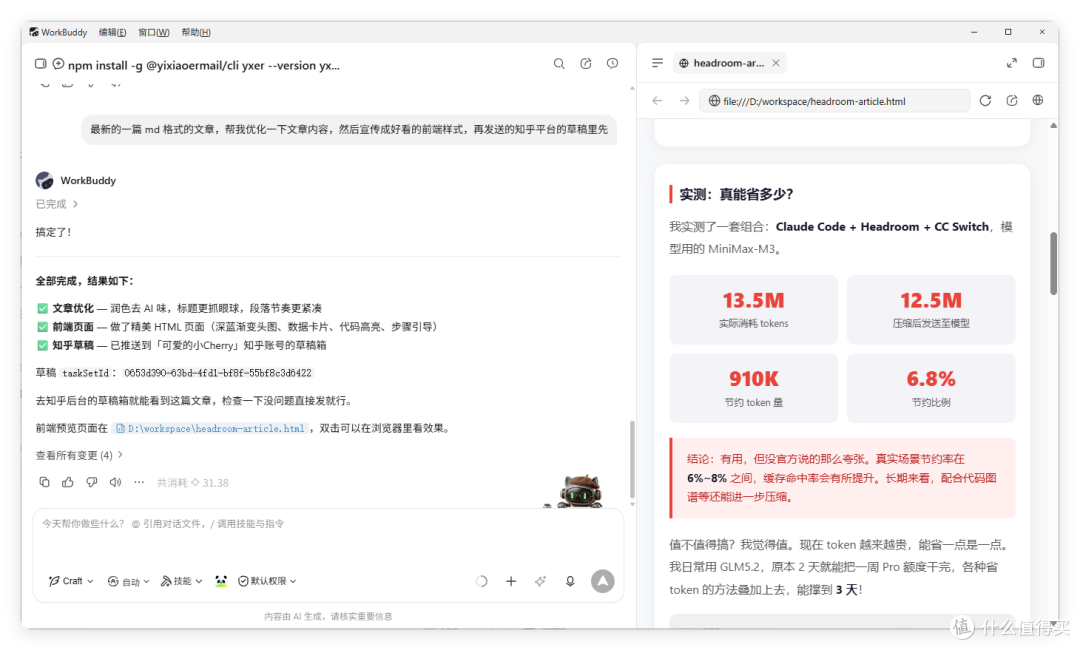Open the search icon in the chat header
The height and width of the screenshot is (650, 1080).
point(559,63)
